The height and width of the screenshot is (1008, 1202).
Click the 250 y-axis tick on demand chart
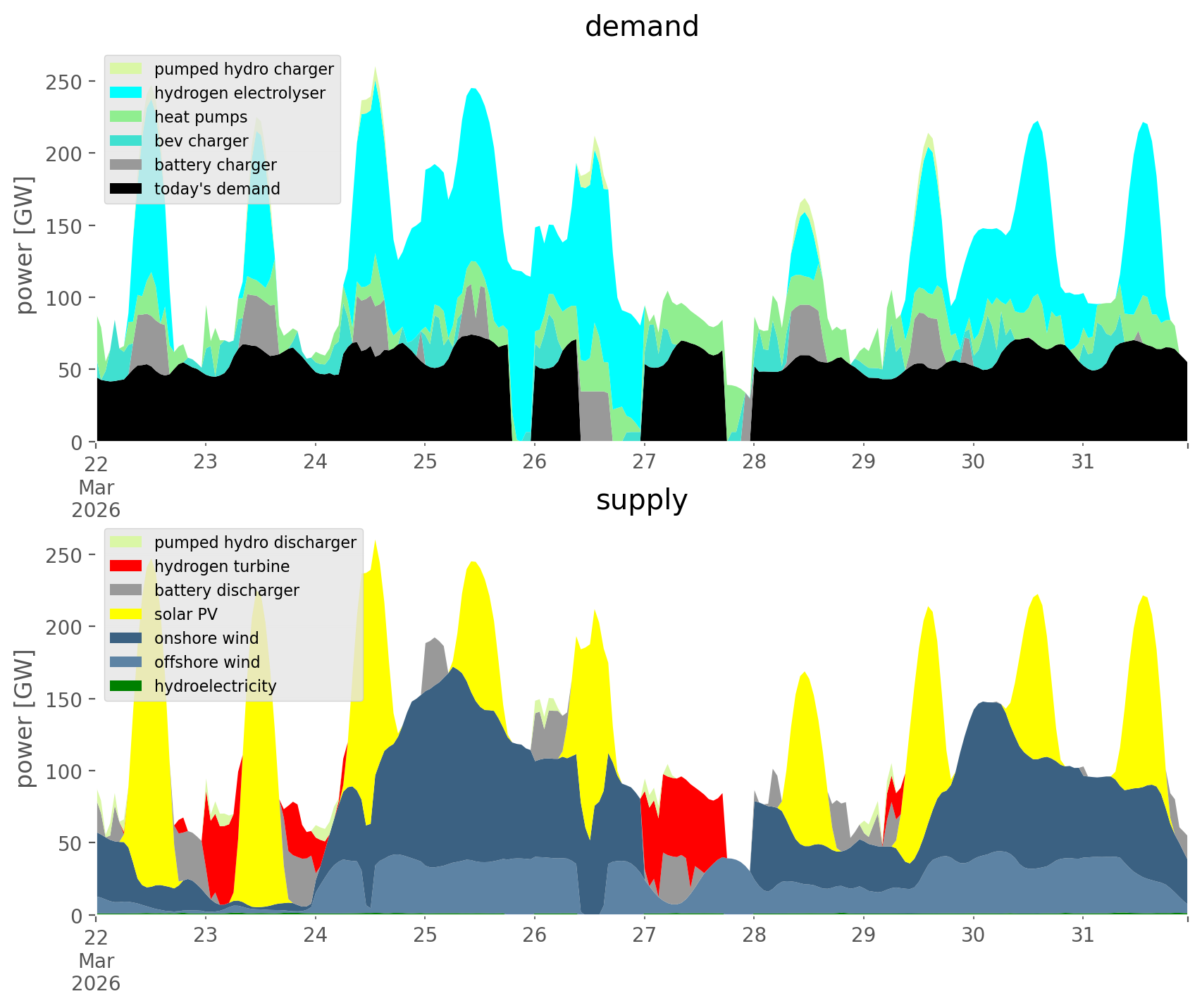pos(66,82)
